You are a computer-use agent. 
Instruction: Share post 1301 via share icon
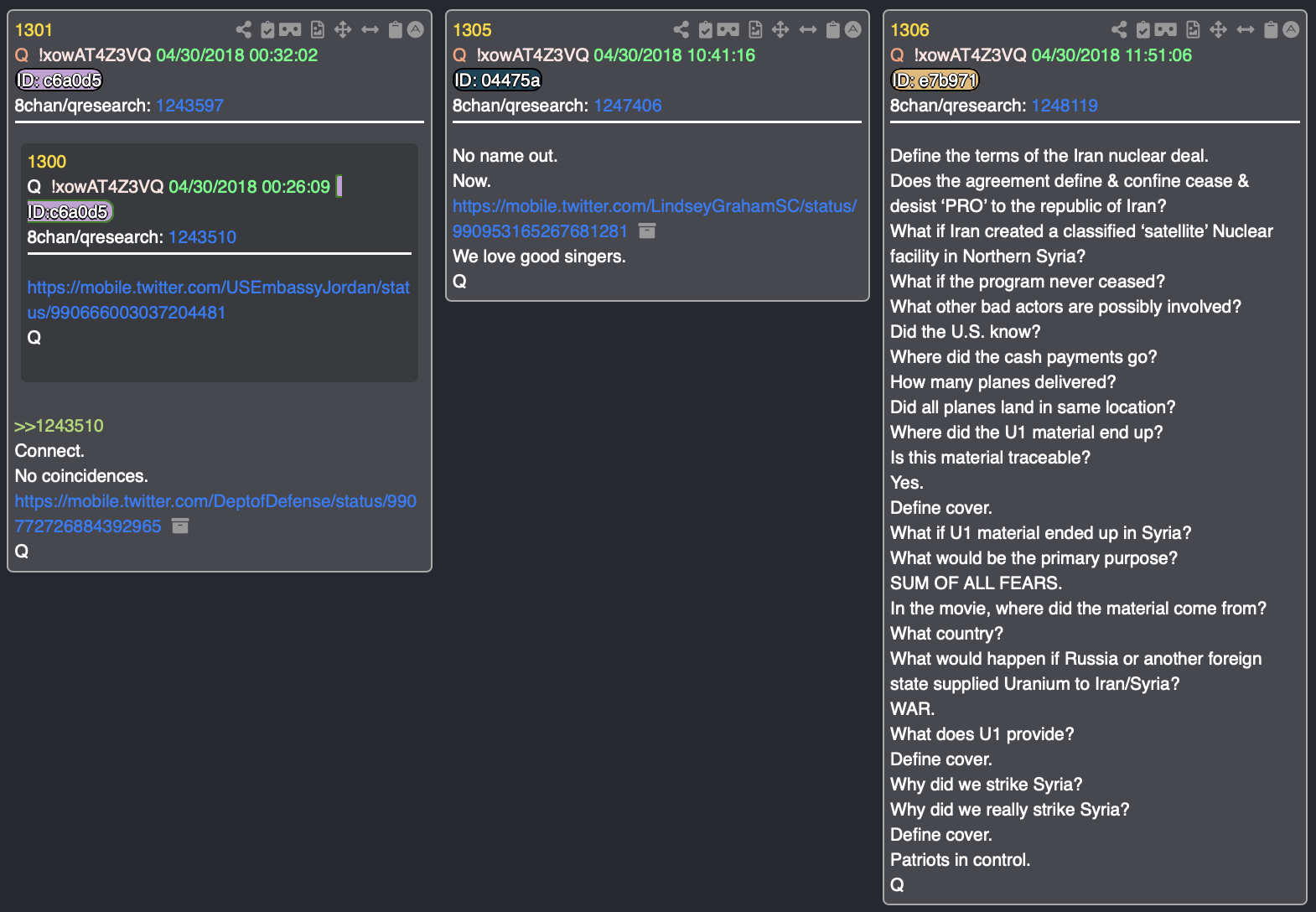243,30
